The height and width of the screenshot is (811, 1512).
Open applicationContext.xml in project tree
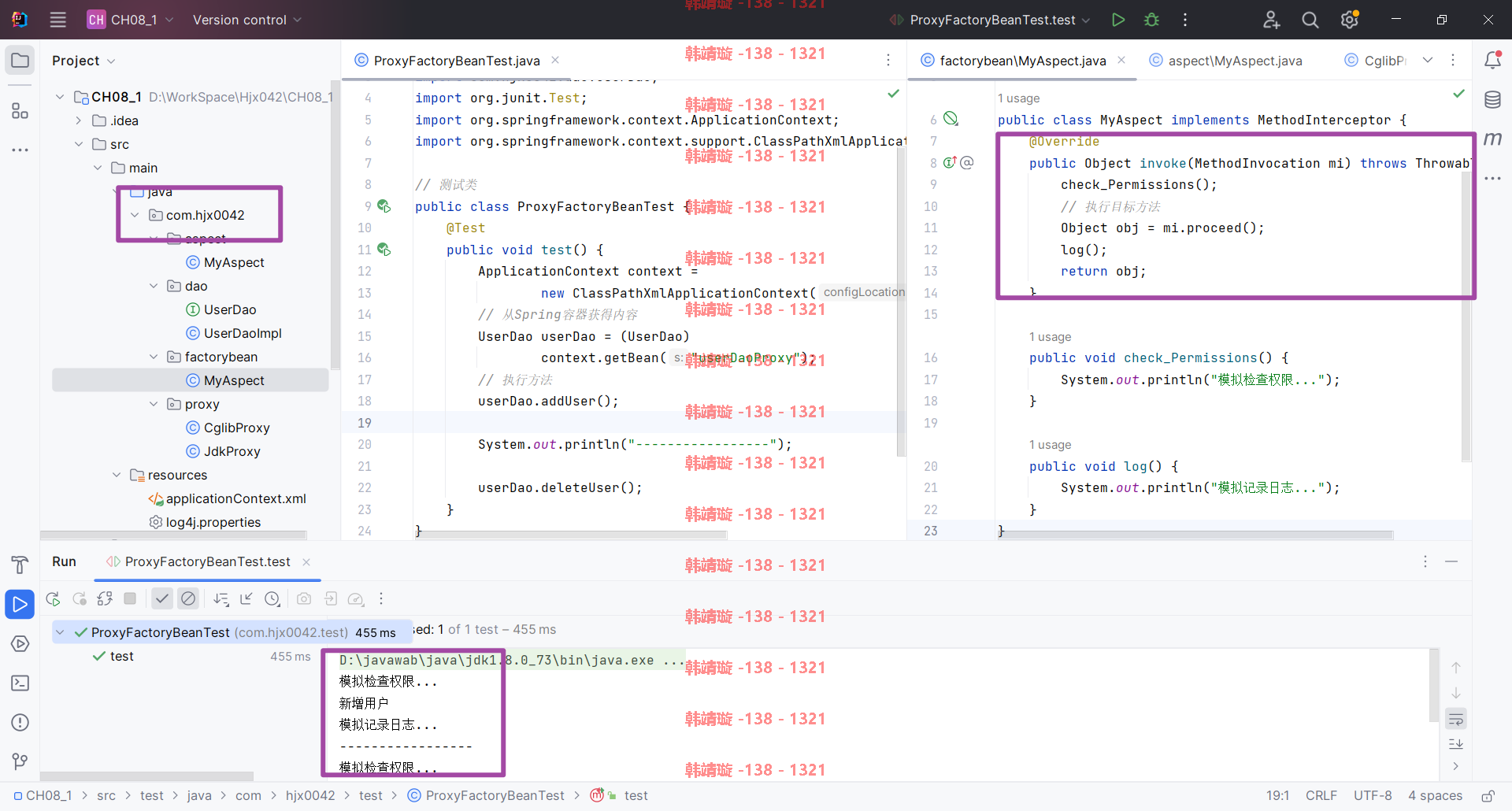(227, 498)
